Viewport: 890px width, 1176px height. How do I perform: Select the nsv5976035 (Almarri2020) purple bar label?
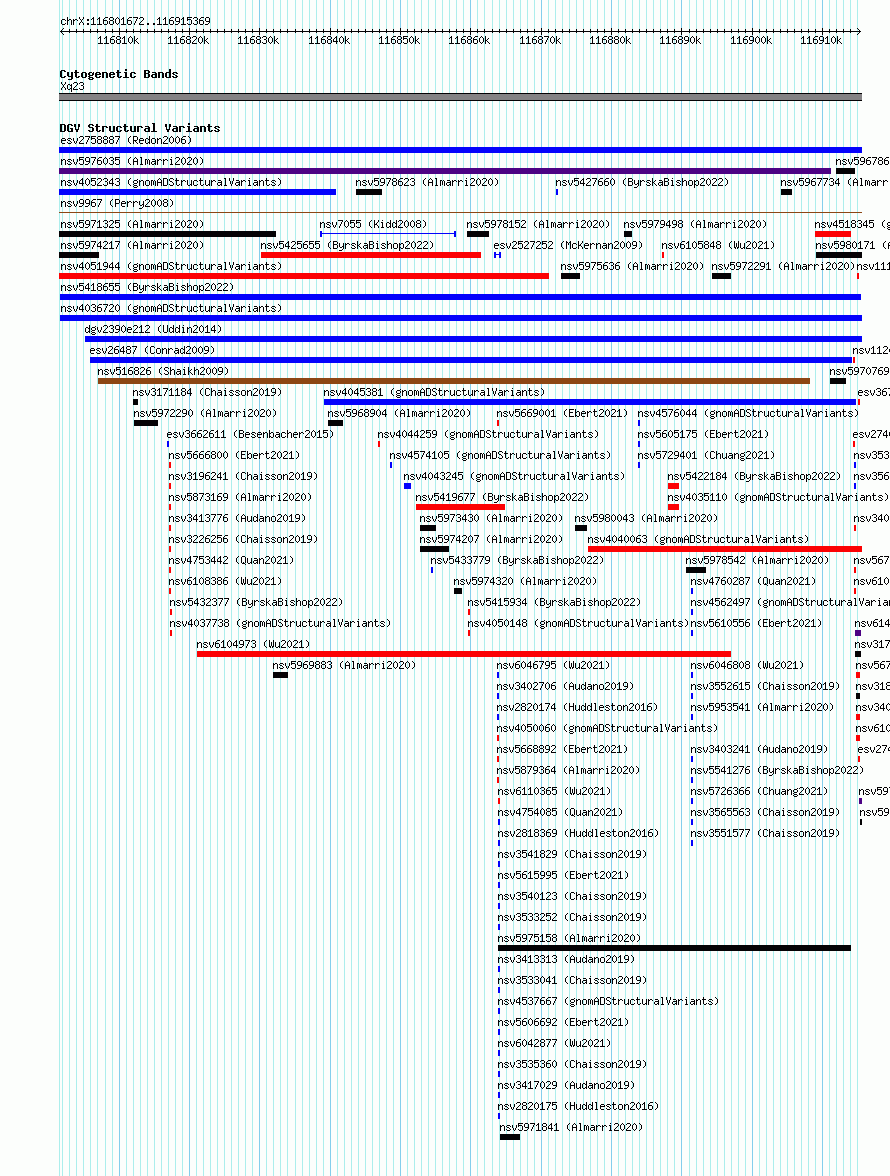[132, 161]
